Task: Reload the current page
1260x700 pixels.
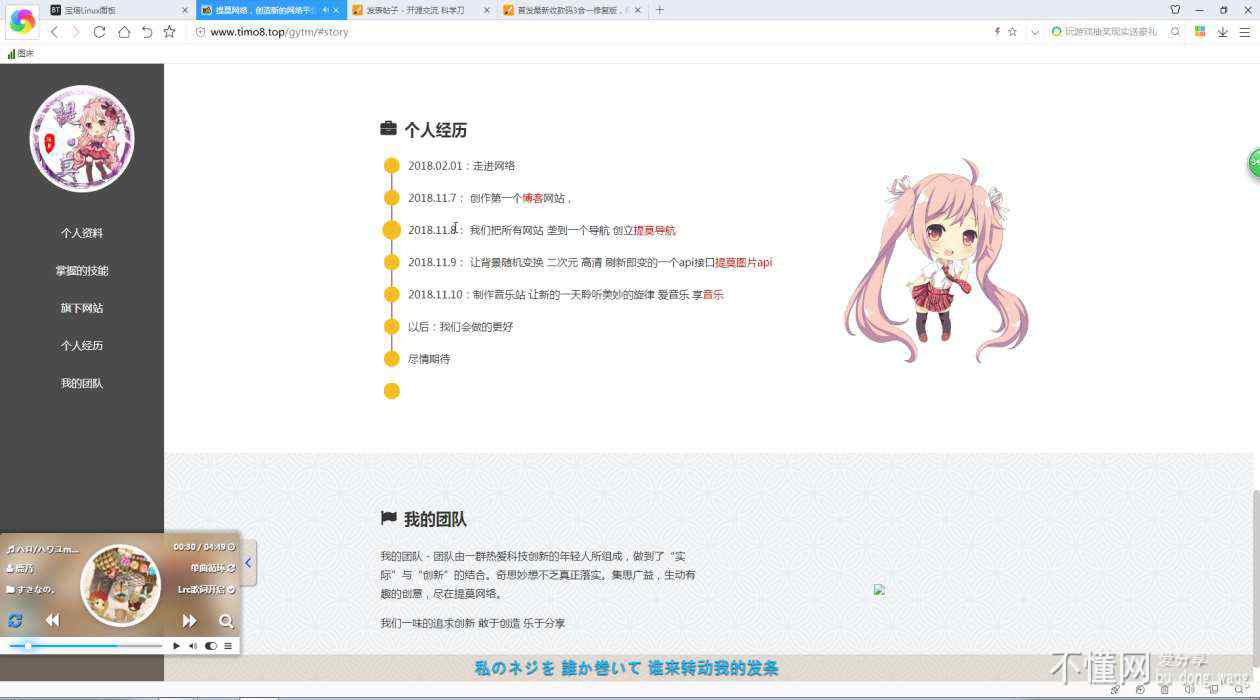Action: coord(99,32)
